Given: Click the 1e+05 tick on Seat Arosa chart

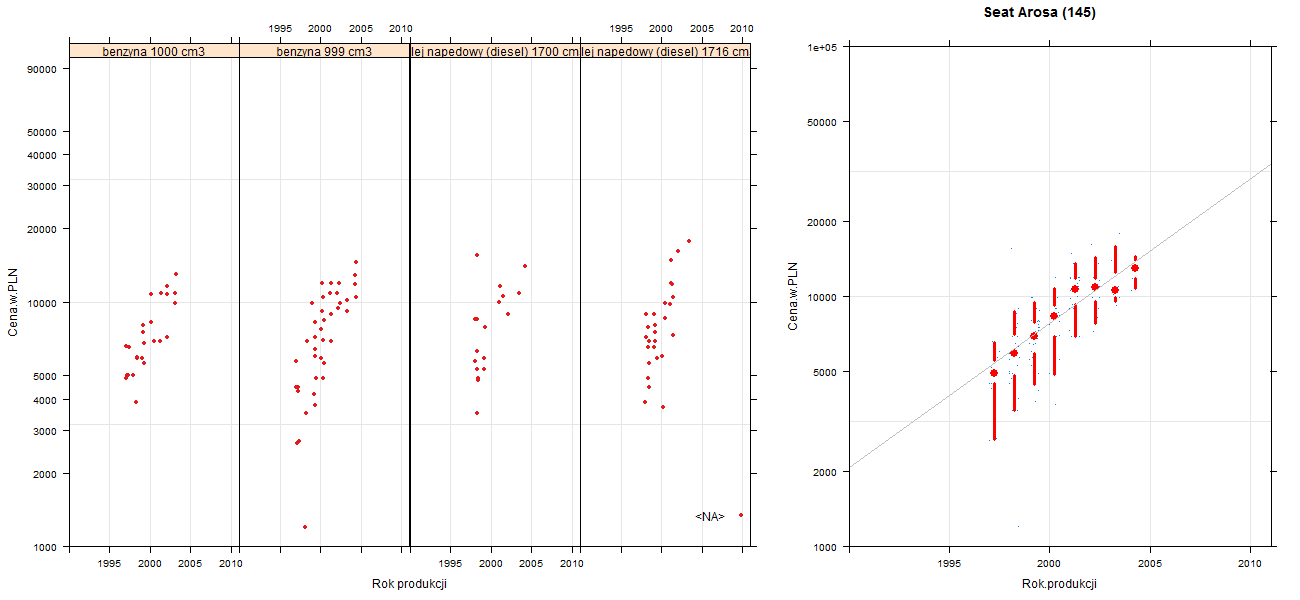Looking at the screenshot, I should point(822,47).
